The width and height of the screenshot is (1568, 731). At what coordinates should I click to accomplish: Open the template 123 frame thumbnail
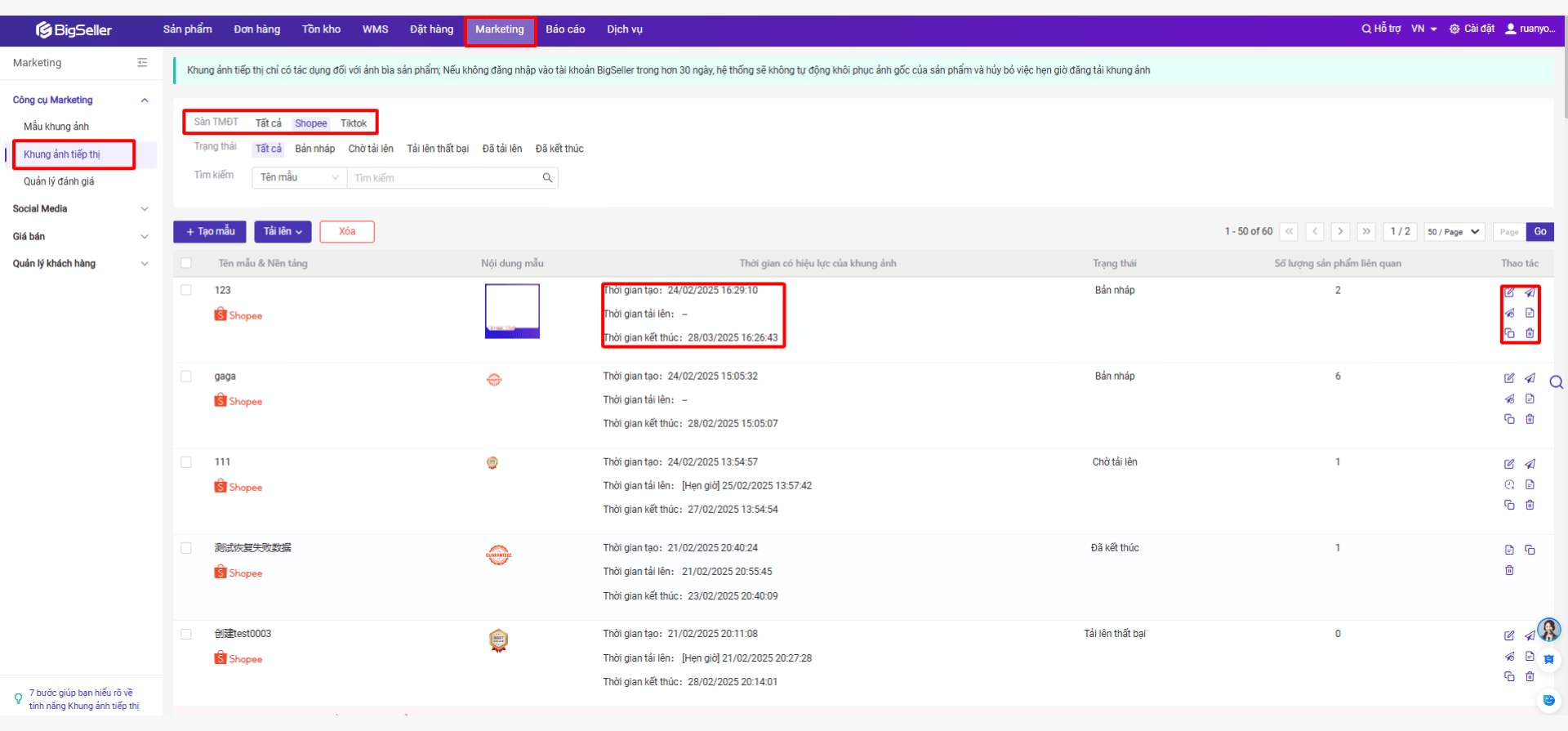512,311
